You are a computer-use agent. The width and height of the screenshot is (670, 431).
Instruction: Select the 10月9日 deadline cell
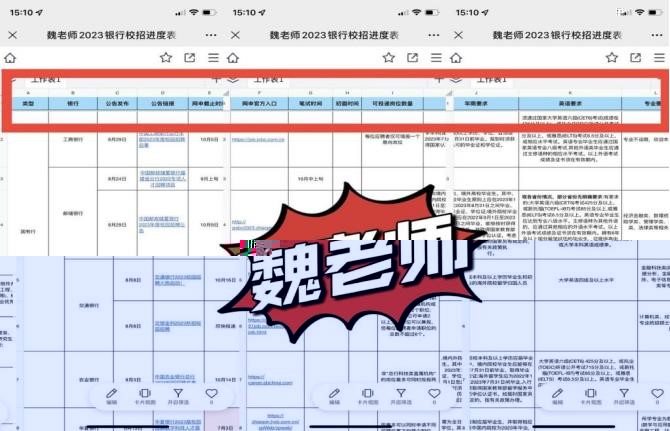click(x=207, y=224)
